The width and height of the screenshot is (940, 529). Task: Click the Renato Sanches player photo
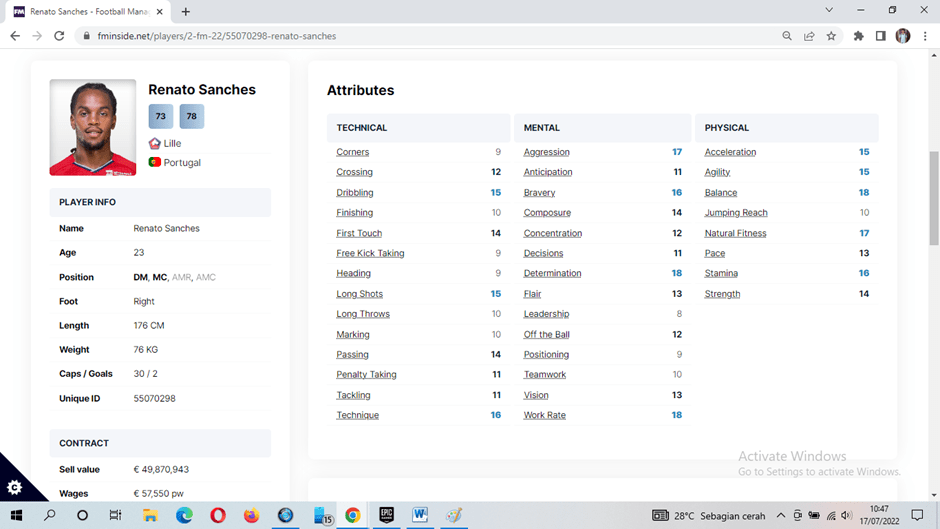(93, 127)
